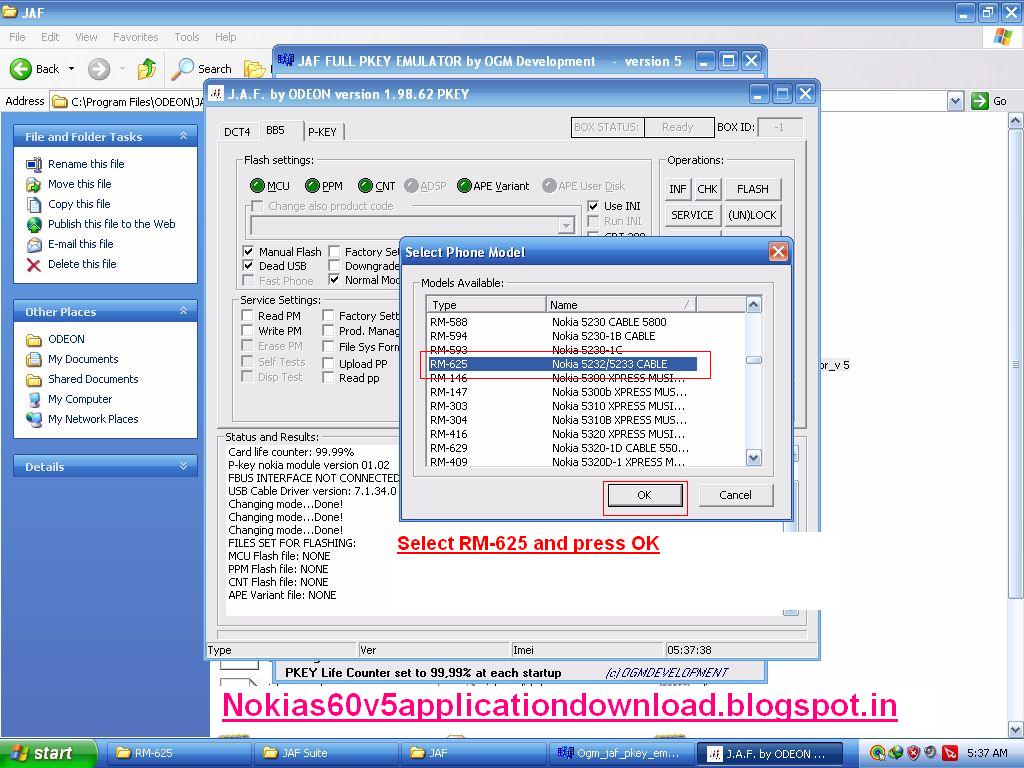Open Shared Documents folder icon
Viewport: 1024px width, 768px height.
coord(34,379)
